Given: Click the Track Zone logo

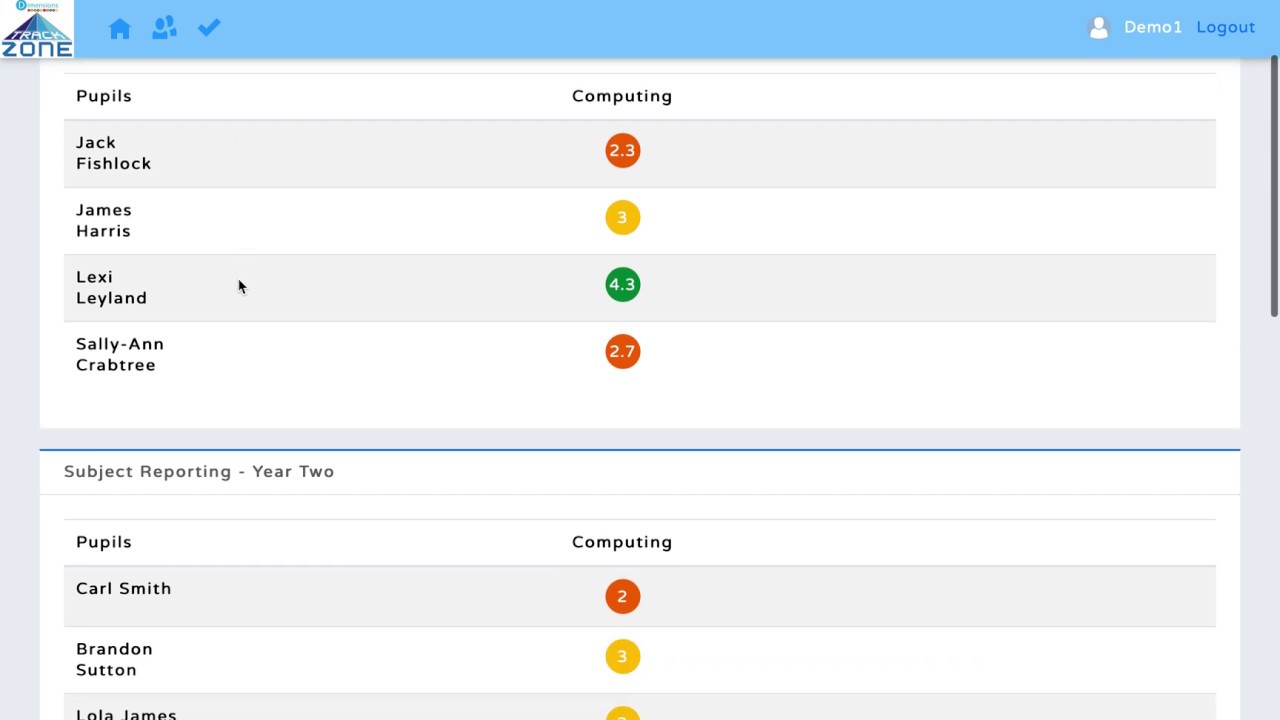Looking at the screenshot, I should 37,29.
